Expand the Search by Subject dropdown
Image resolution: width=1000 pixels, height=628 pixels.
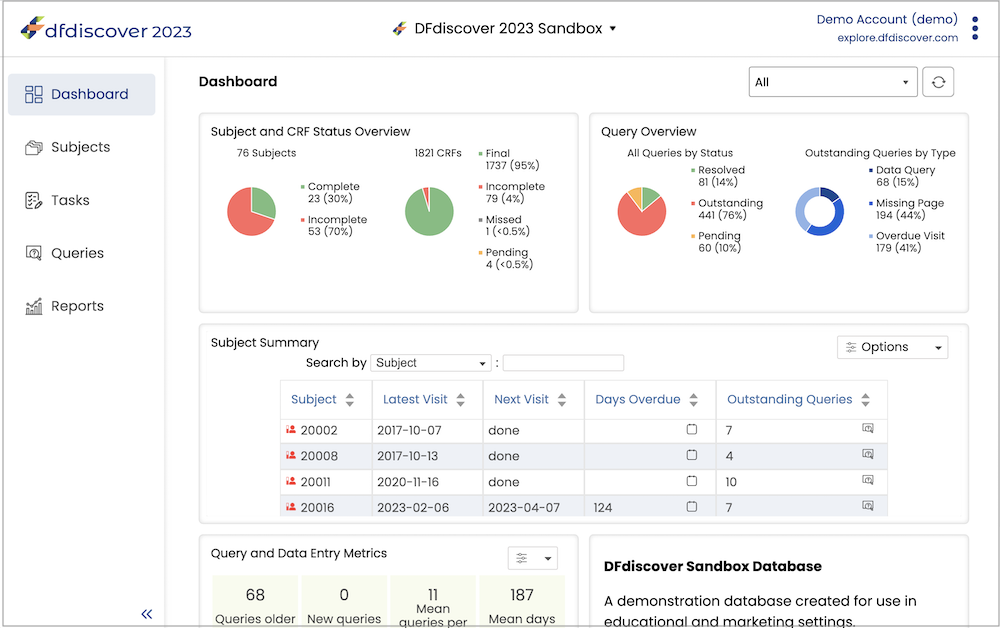[430, 363]
